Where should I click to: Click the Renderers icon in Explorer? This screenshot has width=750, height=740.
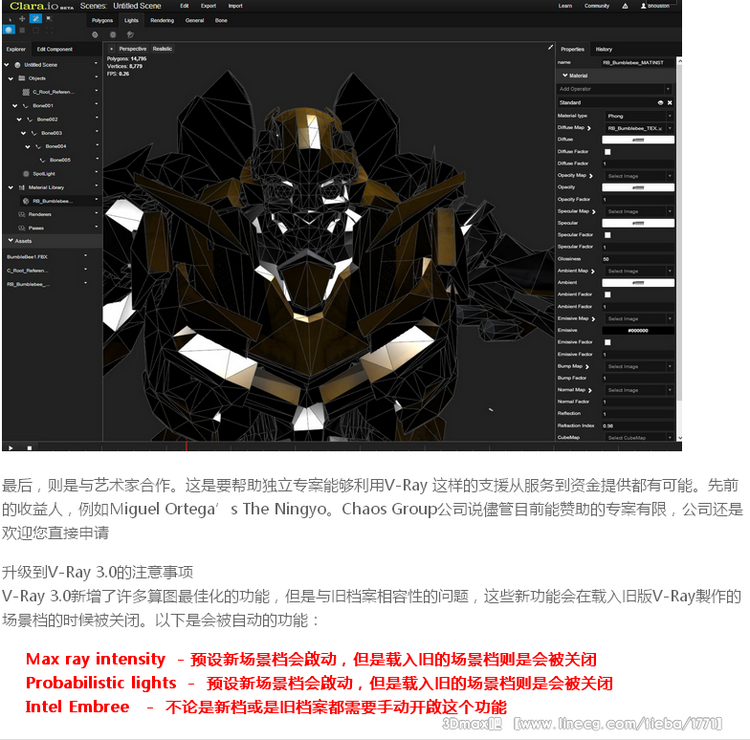tap(22, 214)
